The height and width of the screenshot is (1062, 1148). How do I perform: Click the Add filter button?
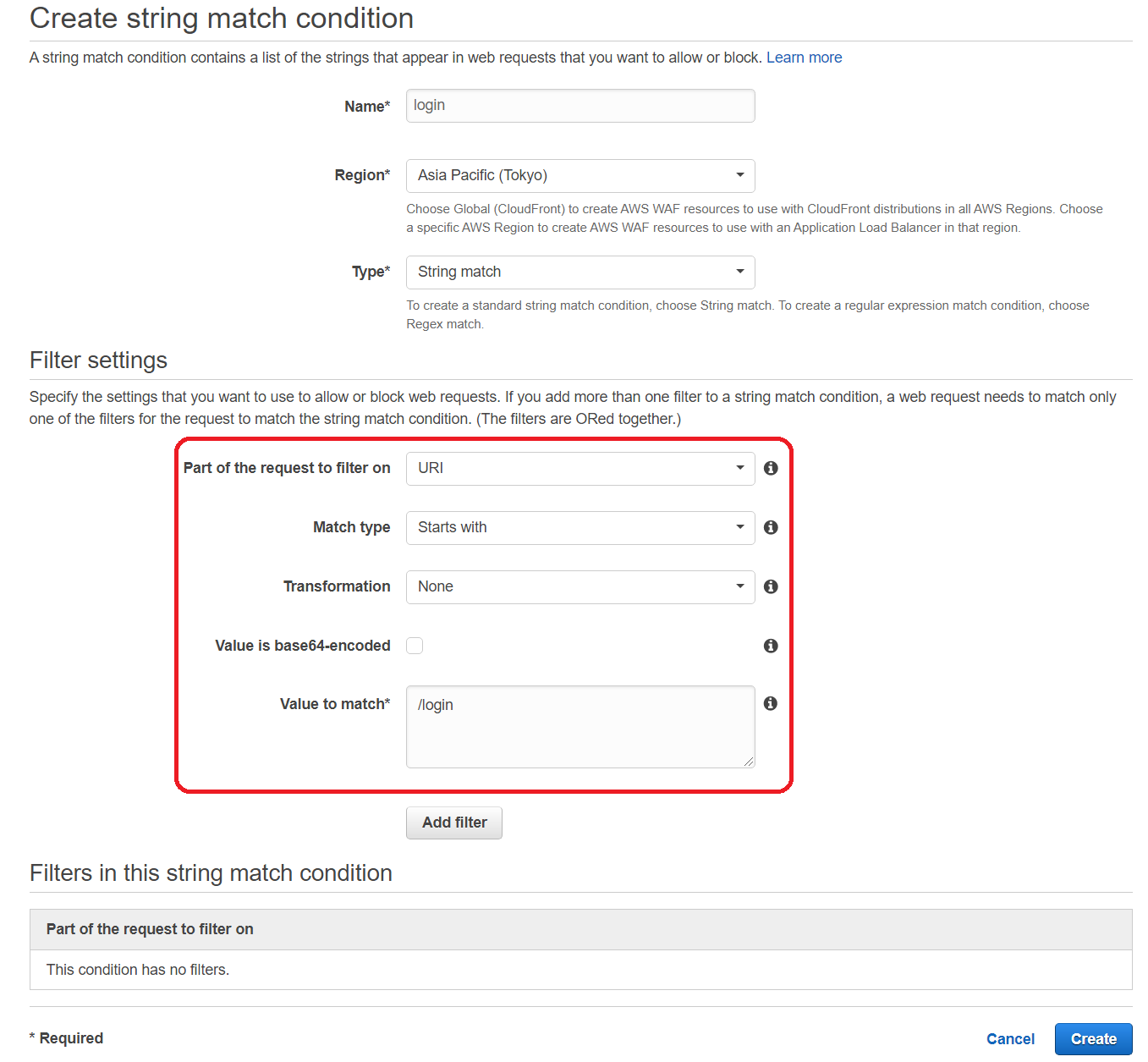point(454,823)
